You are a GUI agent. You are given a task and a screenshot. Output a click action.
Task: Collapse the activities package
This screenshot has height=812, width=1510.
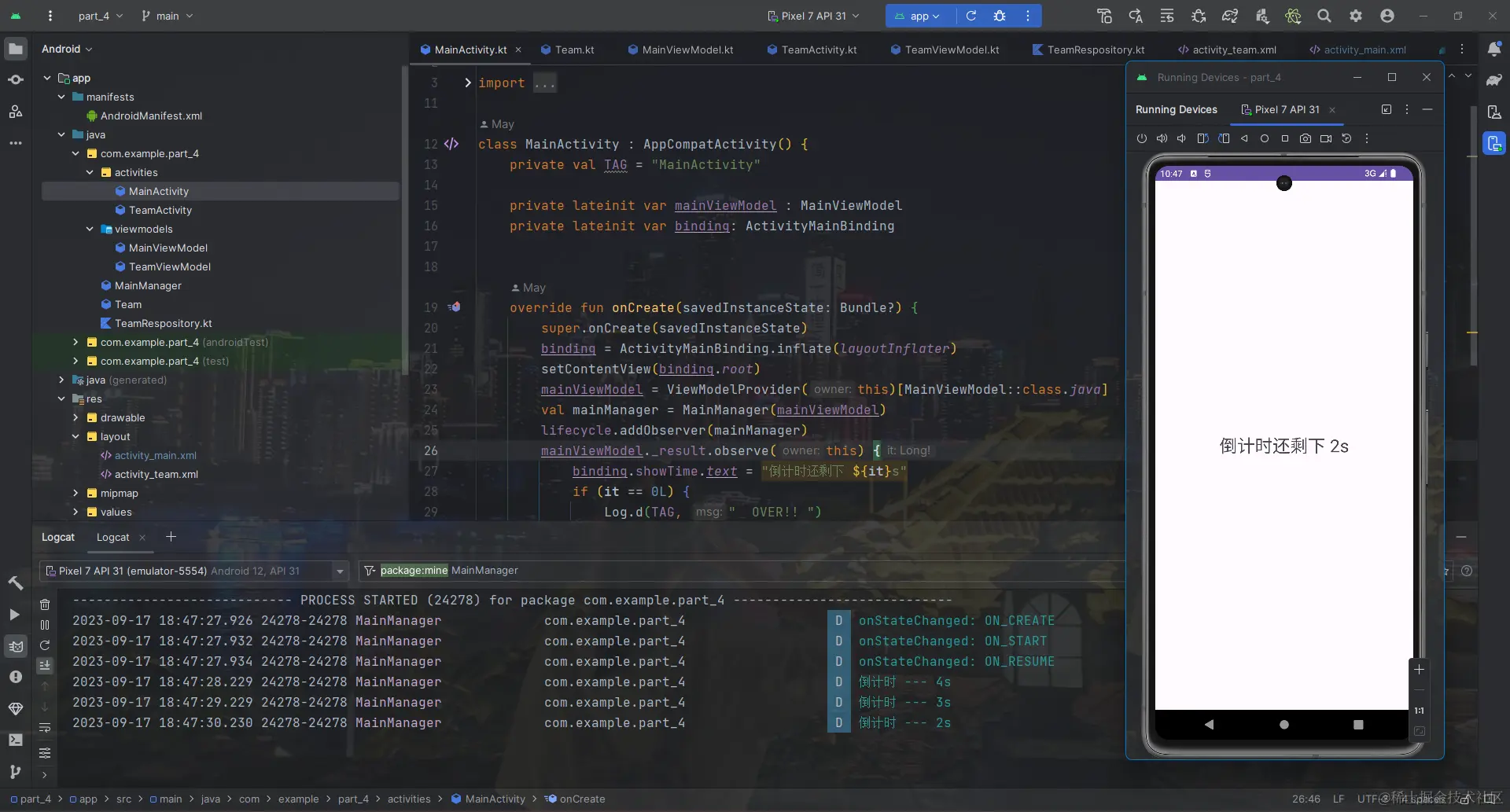click(90, 172)
